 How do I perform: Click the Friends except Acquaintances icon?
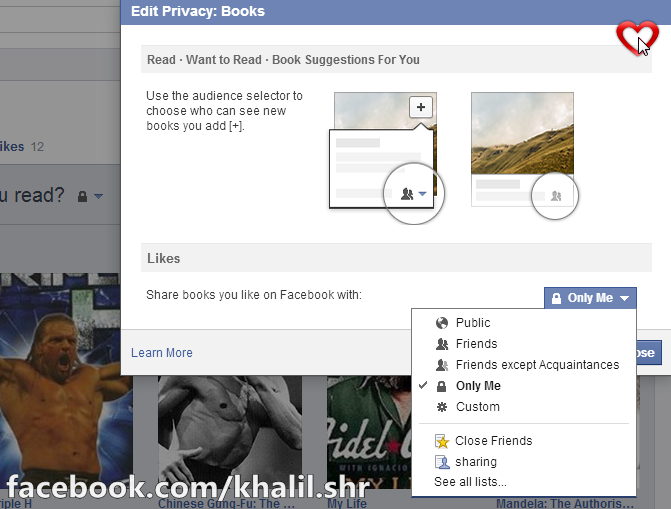click(442, 365)
